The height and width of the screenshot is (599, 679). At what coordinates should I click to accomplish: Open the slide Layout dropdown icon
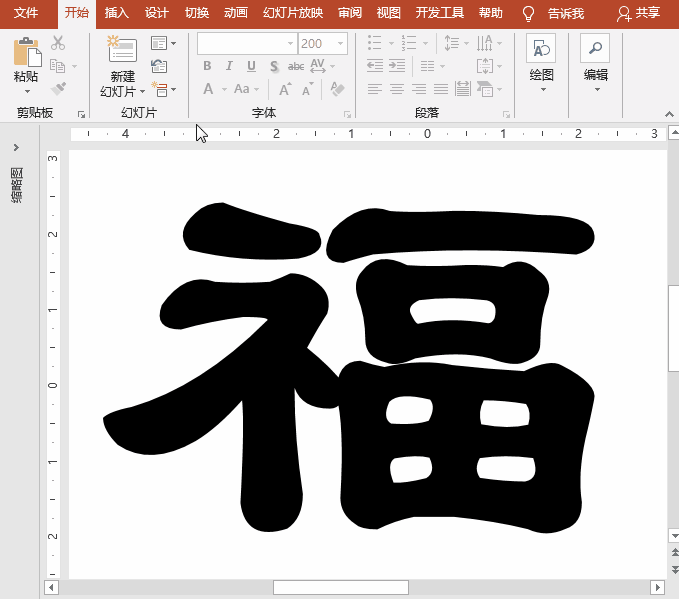(163, 43)
